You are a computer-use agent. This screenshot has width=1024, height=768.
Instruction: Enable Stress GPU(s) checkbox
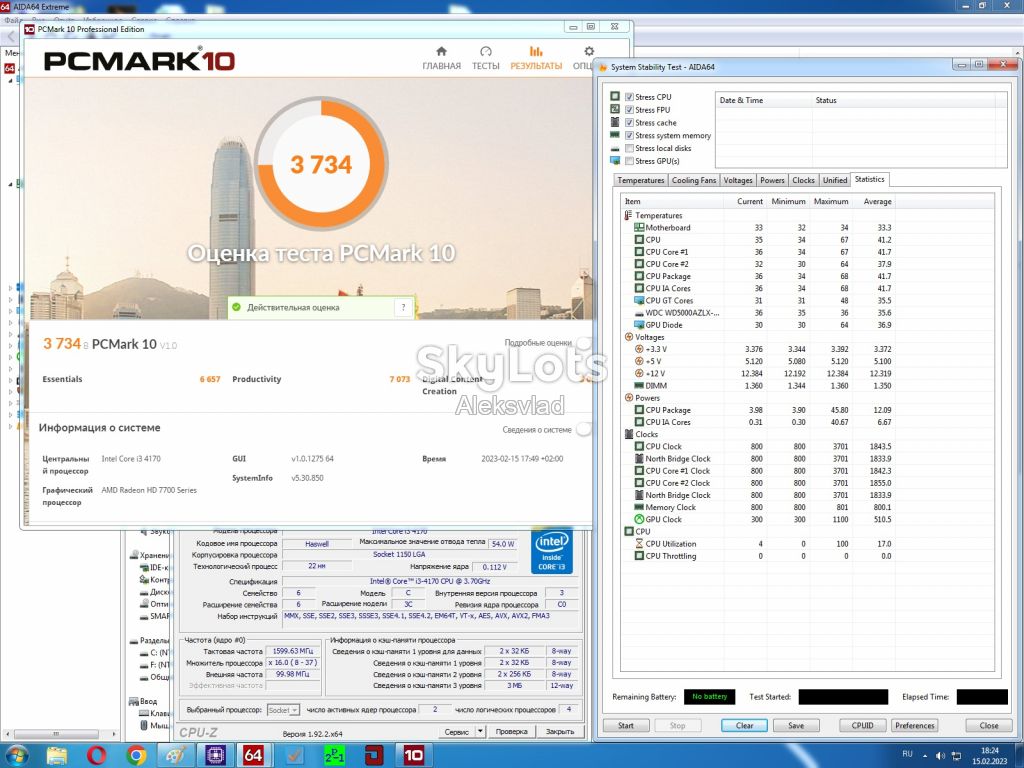(x=630, y=161)
